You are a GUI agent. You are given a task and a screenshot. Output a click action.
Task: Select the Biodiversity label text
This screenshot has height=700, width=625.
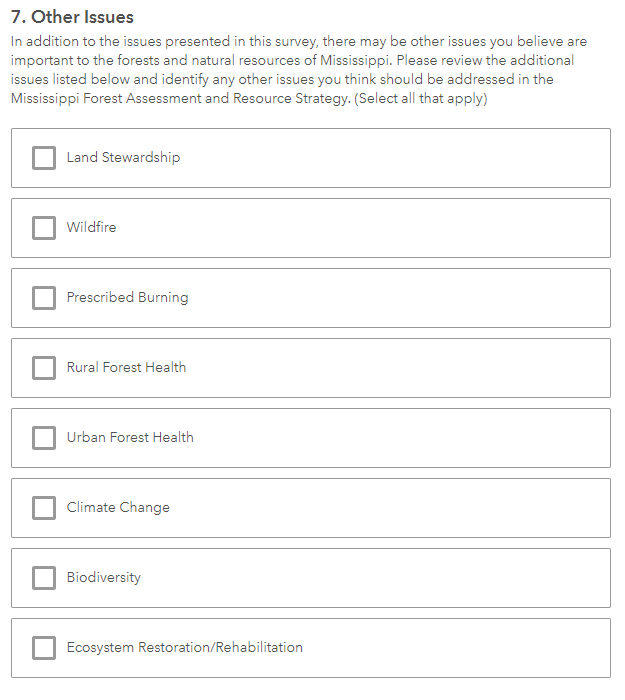104,577
